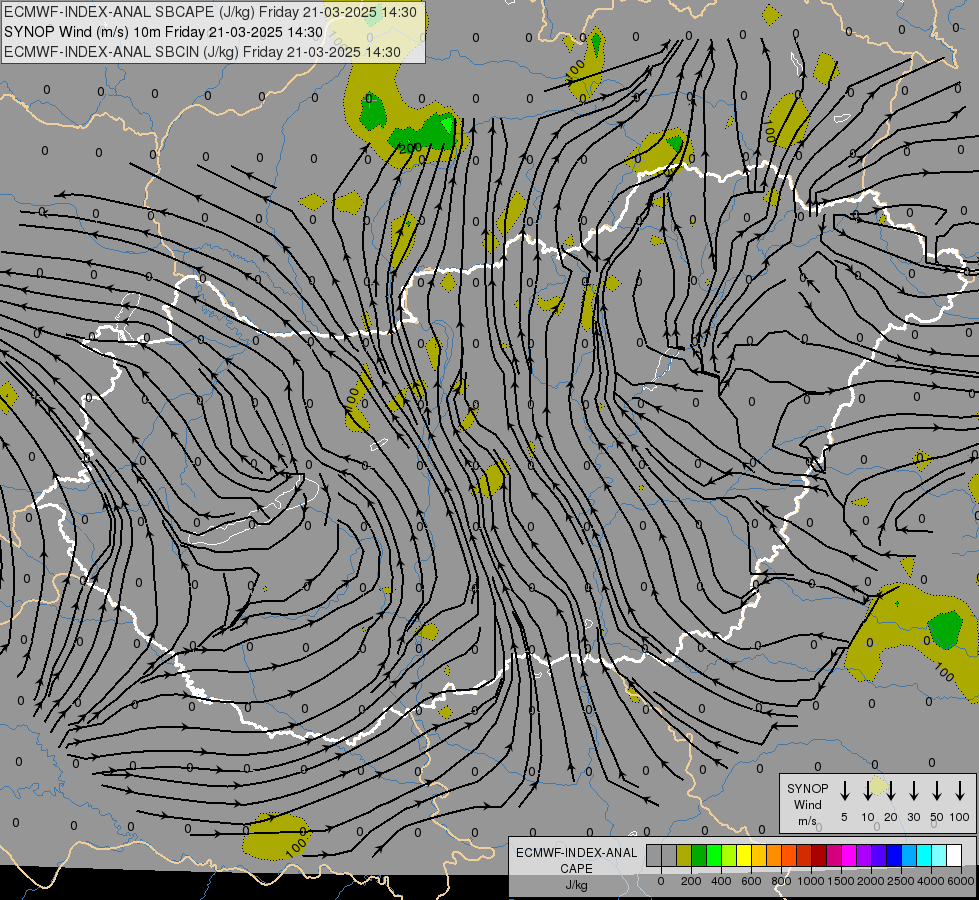Click the 5 m/s wind arrow in legend
This screenshot has height=900, width=979.
845,791
